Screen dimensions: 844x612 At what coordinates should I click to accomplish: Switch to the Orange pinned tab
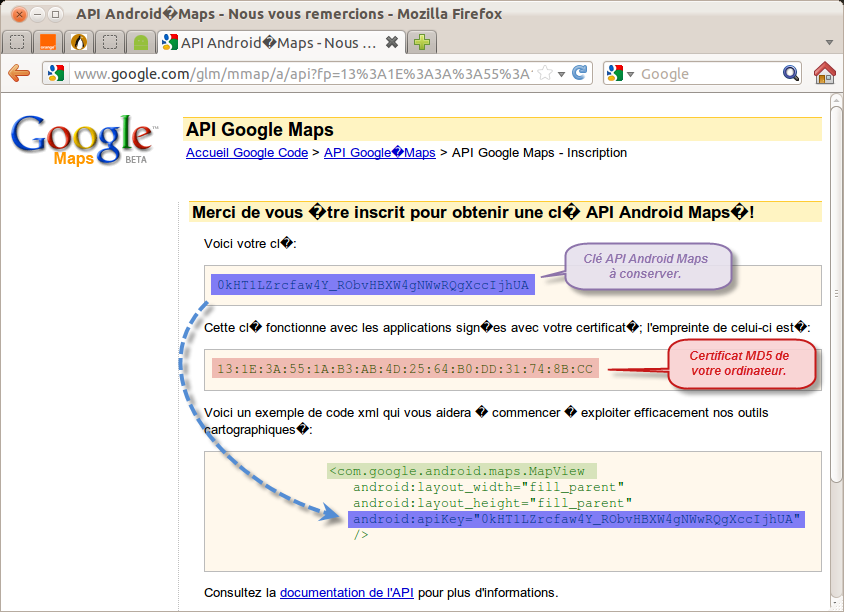coord(48,42)
